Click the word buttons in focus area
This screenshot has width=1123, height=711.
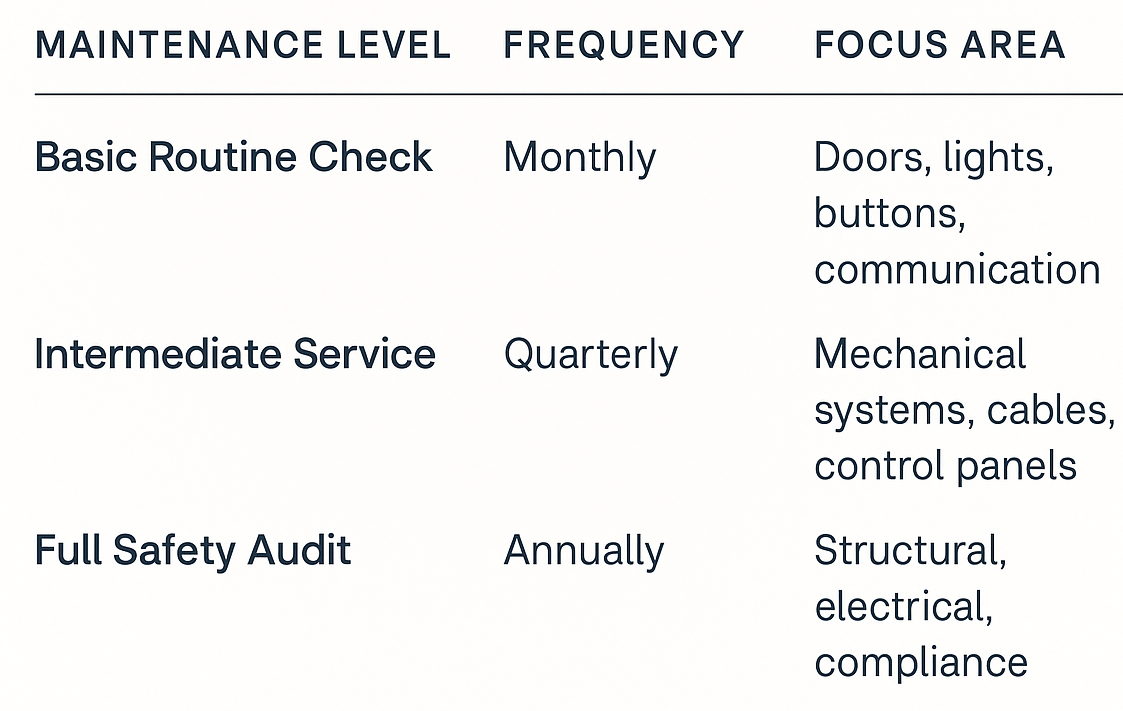click(x=890, y=213)
